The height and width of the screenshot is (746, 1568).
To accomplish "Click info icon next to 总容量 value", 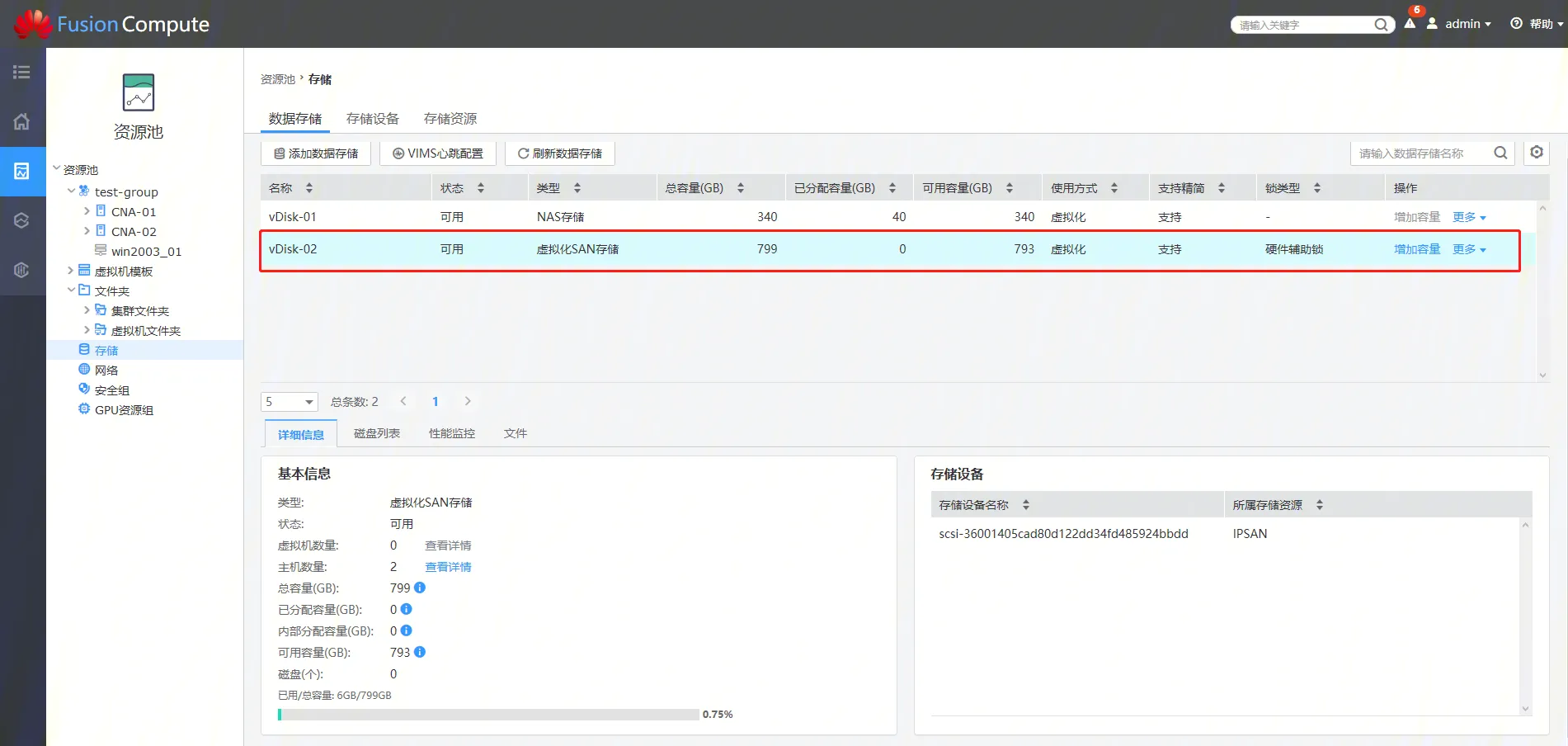I will tap(420, 588).
